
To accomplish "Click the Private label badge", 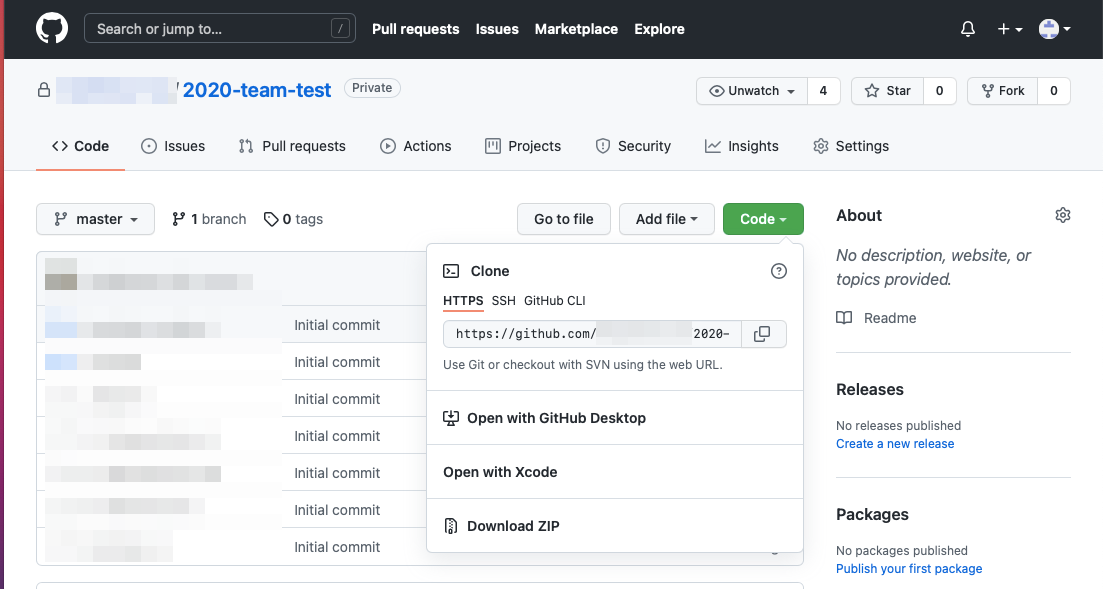I will click(372, 88).
